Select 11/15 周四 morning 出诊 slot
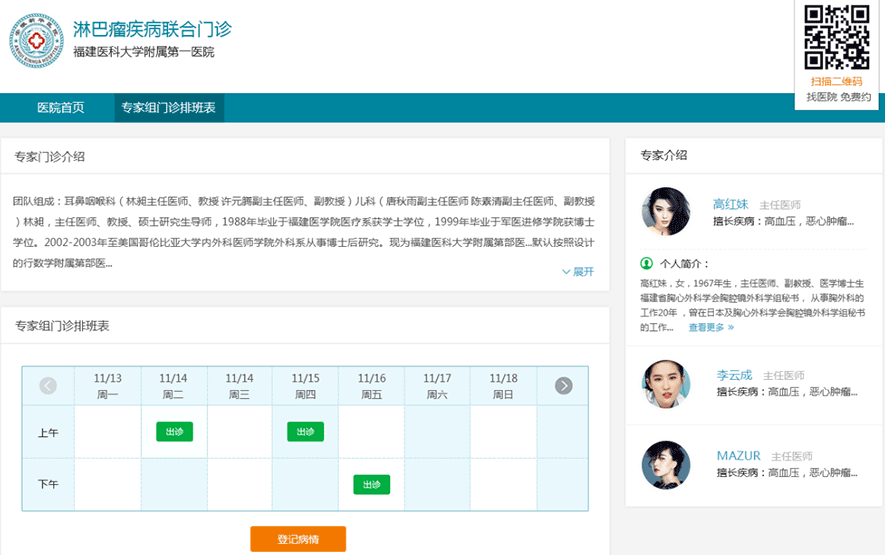 coord(305,431)
